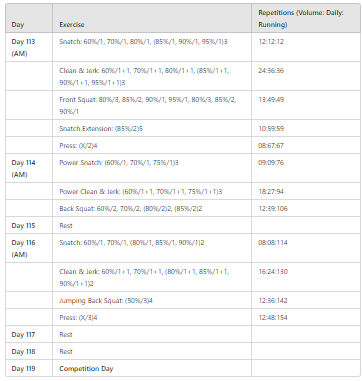
Task: Click the Power Snatch exercise cell
Action: tap(152, 168)
